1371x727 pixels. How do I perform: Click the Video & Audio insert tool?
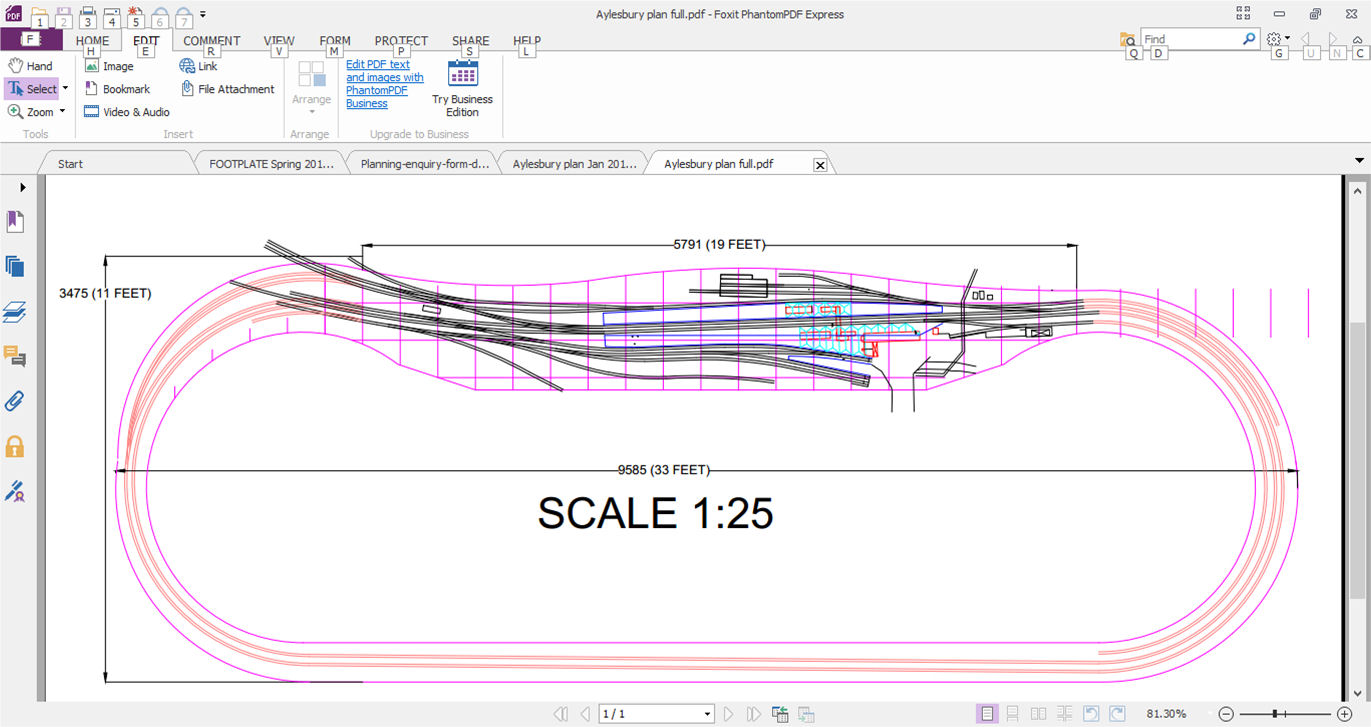point(126,112)
